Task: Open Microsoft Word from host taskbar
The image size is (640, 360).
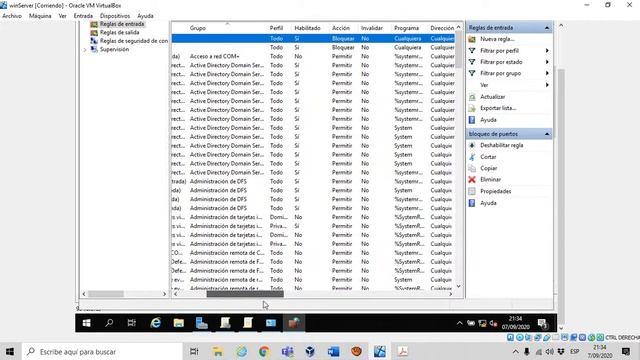Action: point(333,351)
